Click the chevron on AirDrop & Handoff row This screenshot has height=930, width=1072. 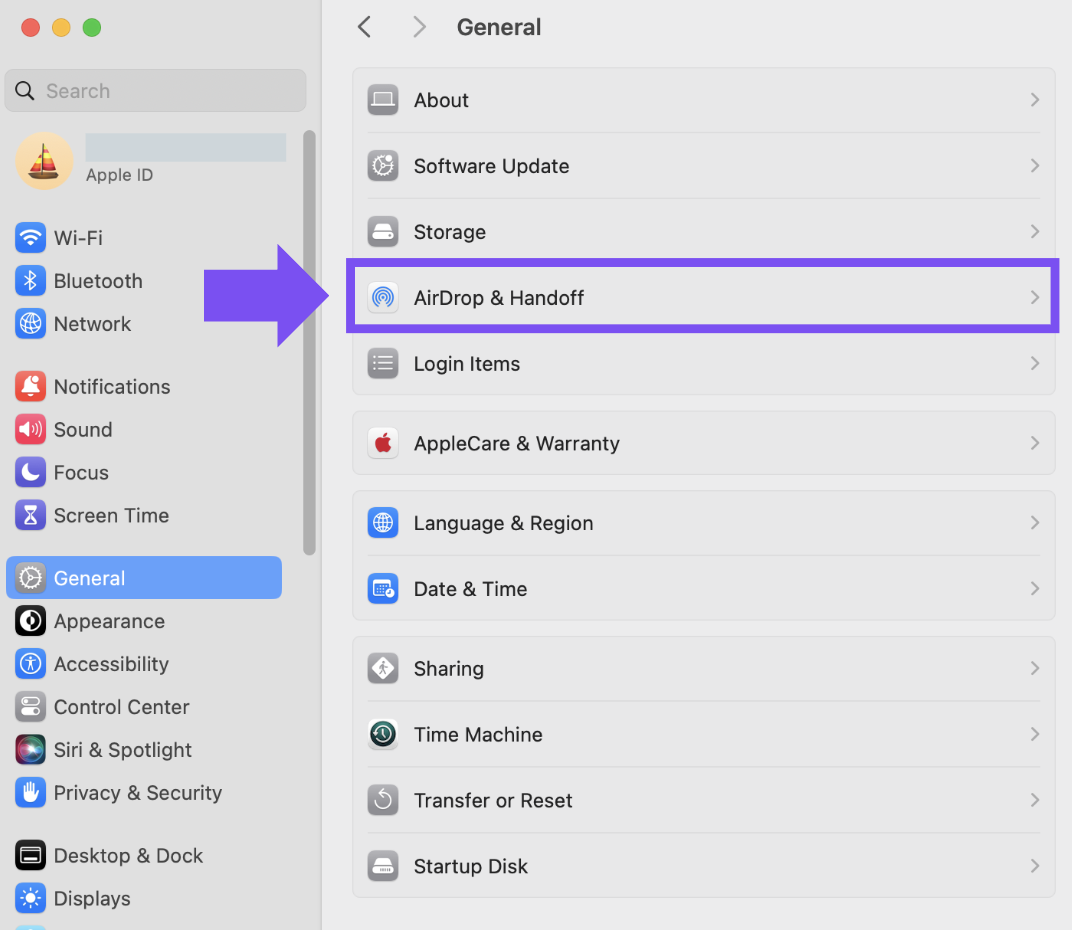tap(1034, 297)
